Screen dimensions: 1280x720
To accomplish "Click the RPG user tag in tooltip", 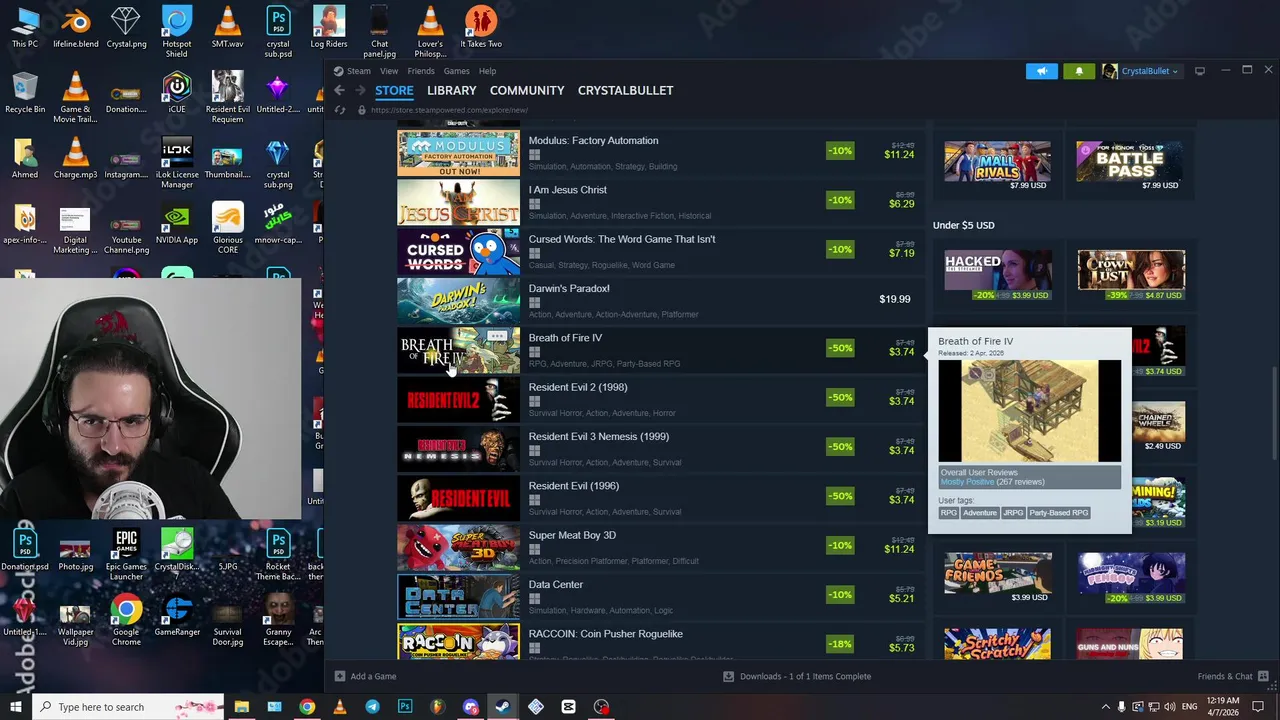I will point(948,513).
